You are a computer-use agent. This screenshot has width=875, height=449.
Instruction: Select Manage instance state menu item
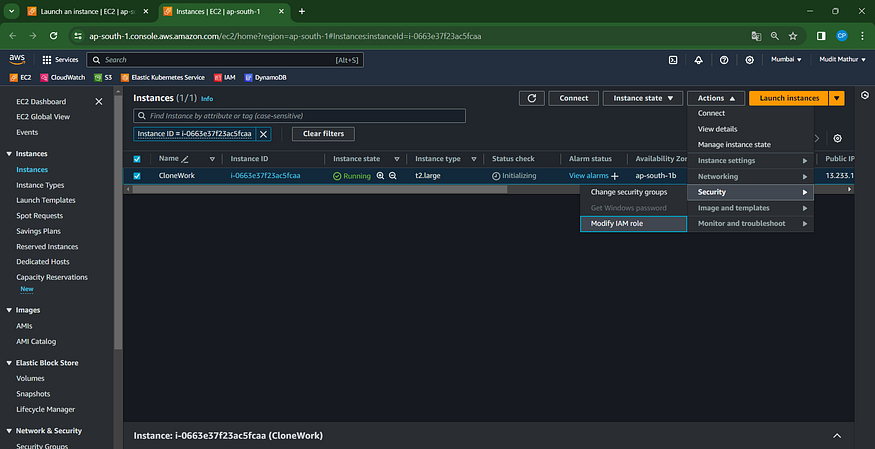751,144
